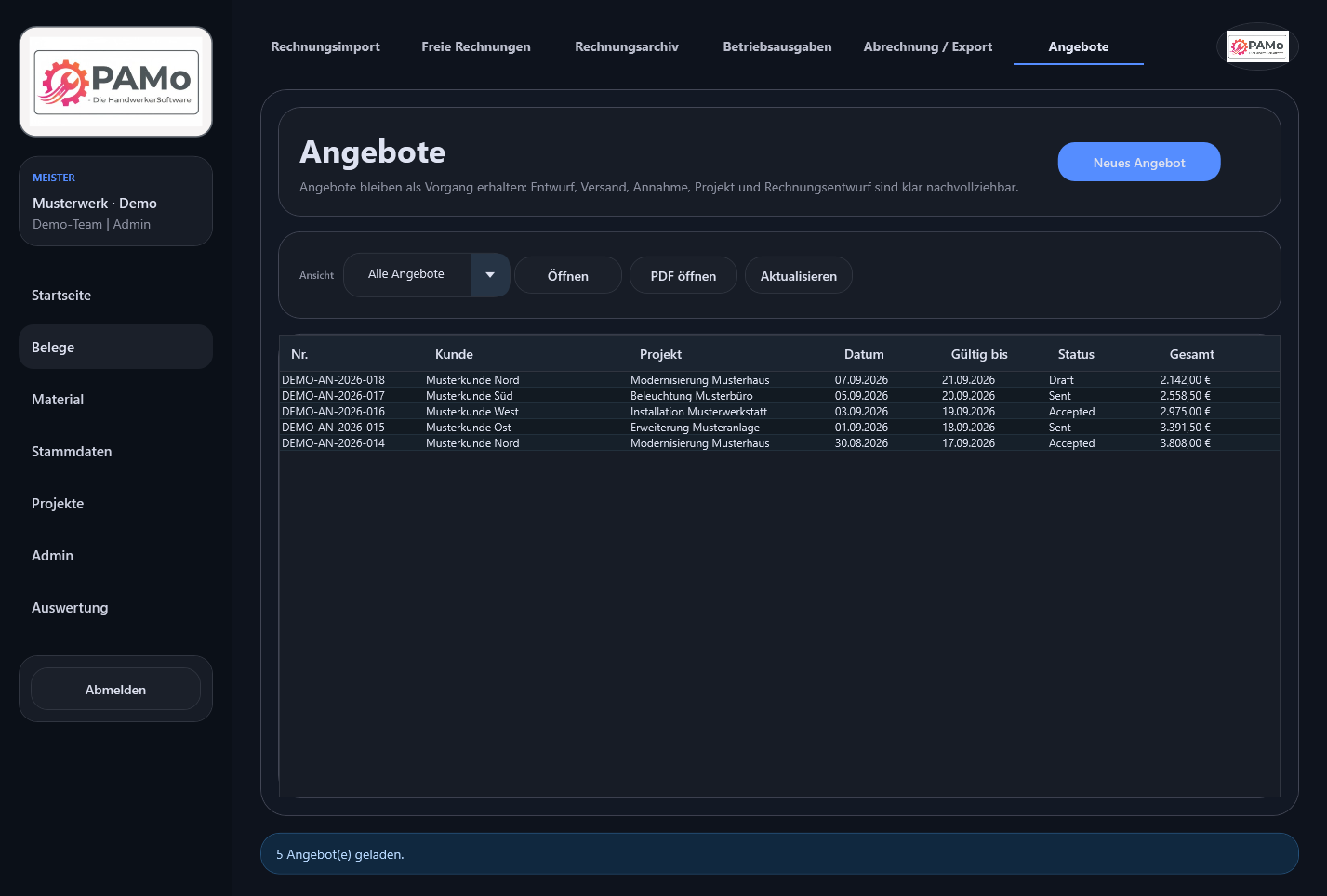Screen dimensions: 1327x896
Task: Select the Angebote tab
Action: click(x=1079, y=46)
